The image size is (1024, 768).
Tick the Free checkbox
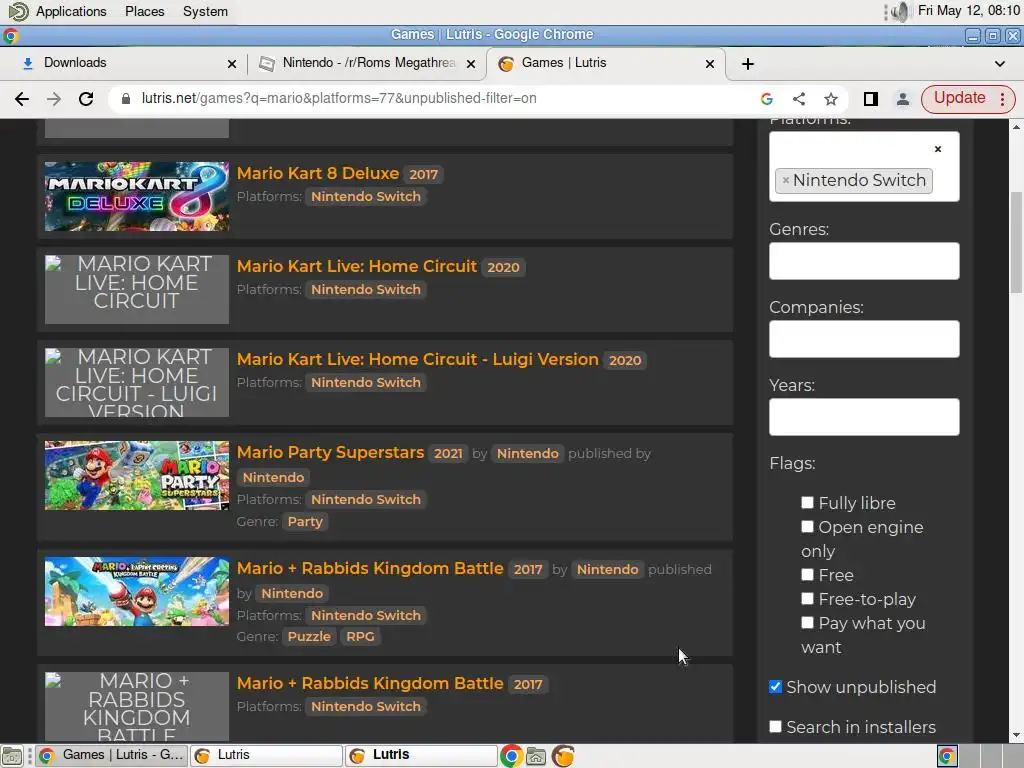click(x=807, y=574)
